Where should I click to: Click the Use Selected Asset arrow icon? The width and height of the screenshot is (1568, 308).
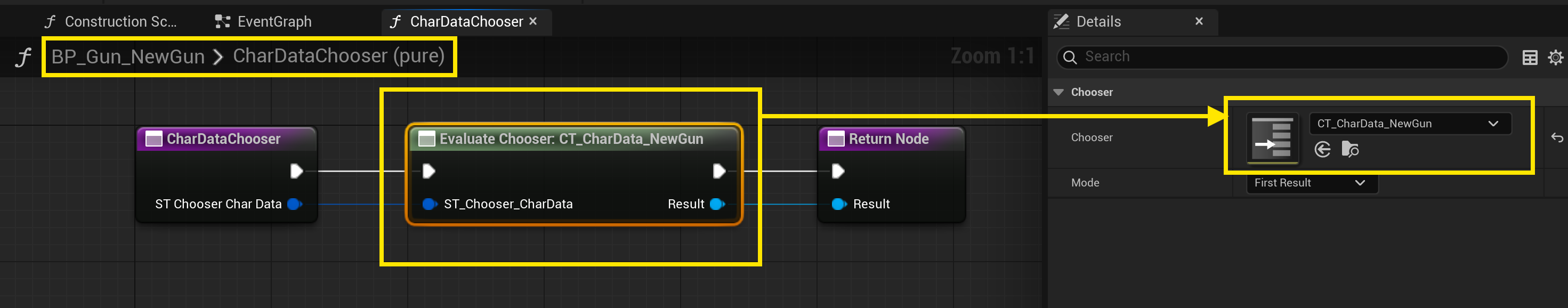pyautogui.click(x=1322, y=149)
